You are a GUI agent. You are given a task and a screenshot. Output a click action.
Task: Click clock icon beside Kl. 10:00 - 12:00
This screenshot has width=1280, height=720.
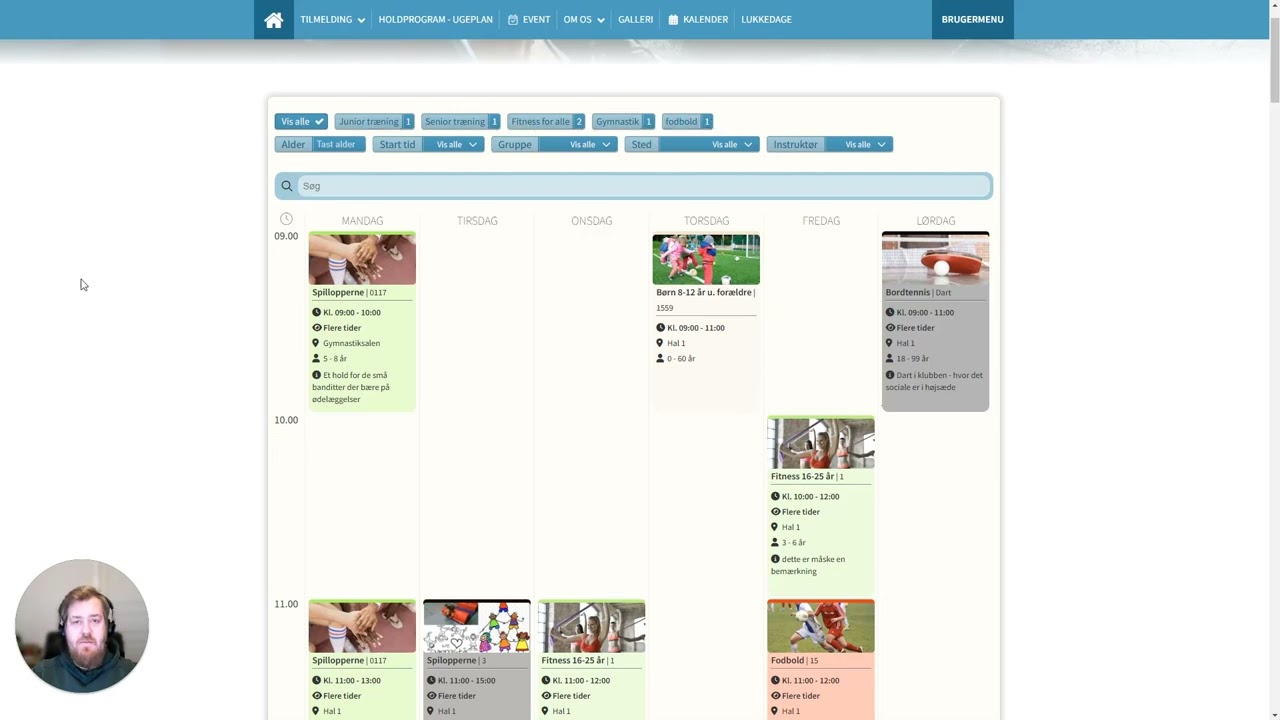[x=775, y=496]
